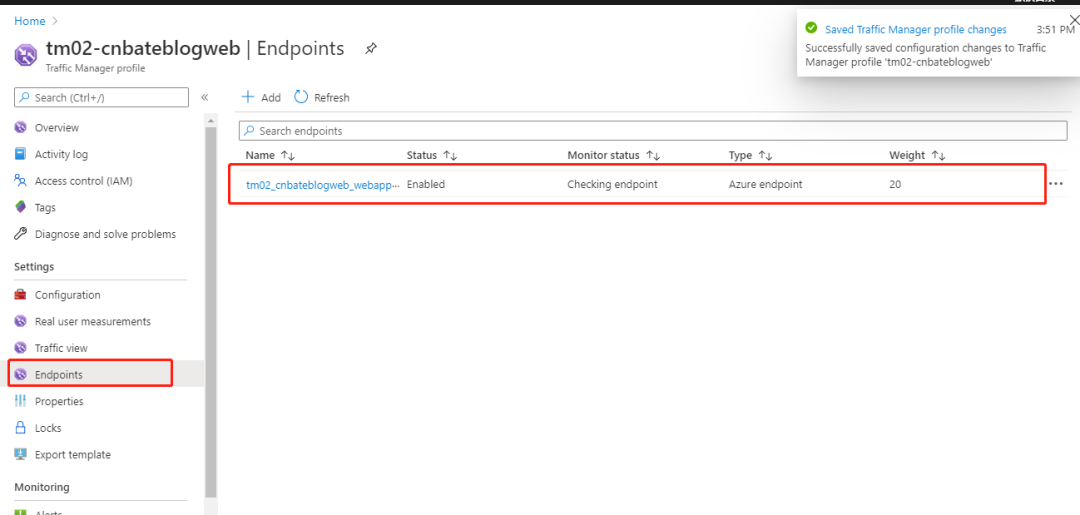
Task: Sort by Monitor status column arrows
Action: point(653,156)
